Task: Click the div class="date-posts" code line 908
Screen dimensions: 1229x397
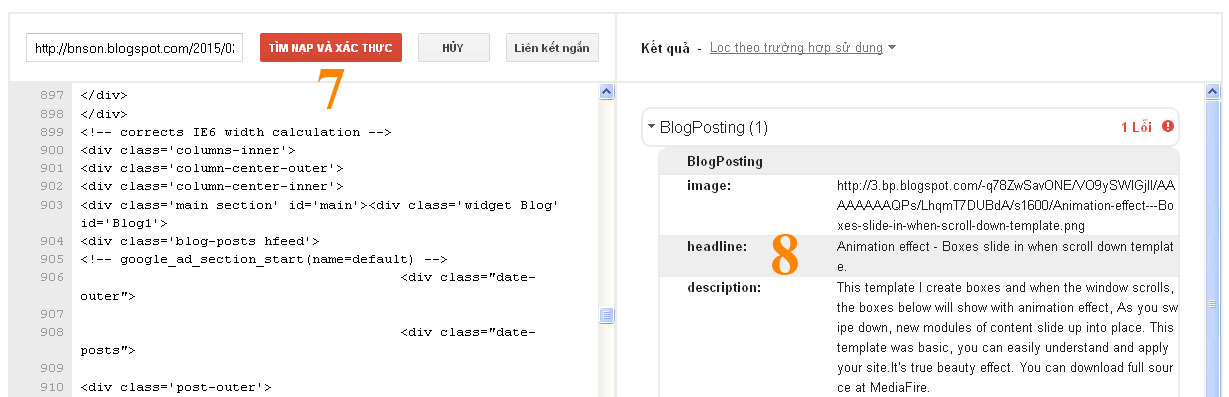Action: point(308,341)
